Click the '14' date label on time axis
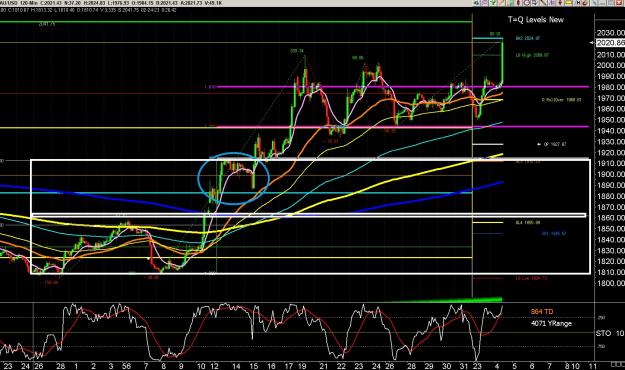The width and height of the screenshot is (625, 370). click(x=236, y=366)
